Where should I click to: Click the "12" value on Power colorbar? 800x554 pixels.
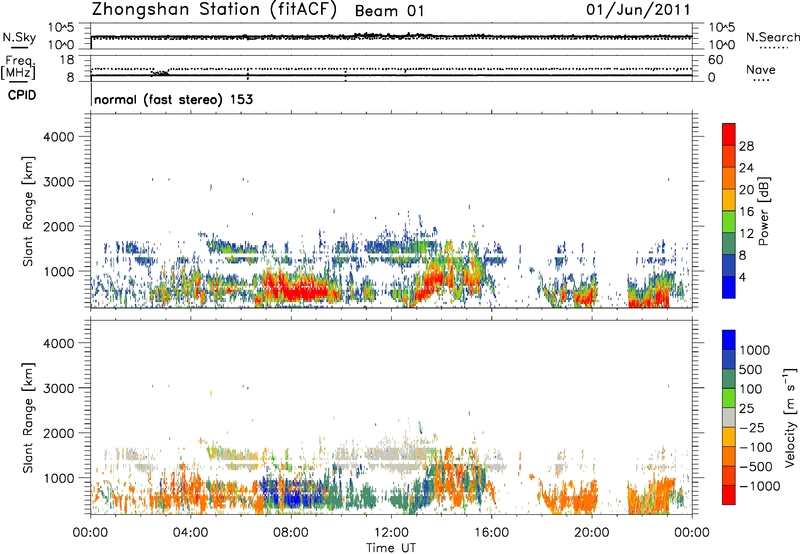[746, 234]
